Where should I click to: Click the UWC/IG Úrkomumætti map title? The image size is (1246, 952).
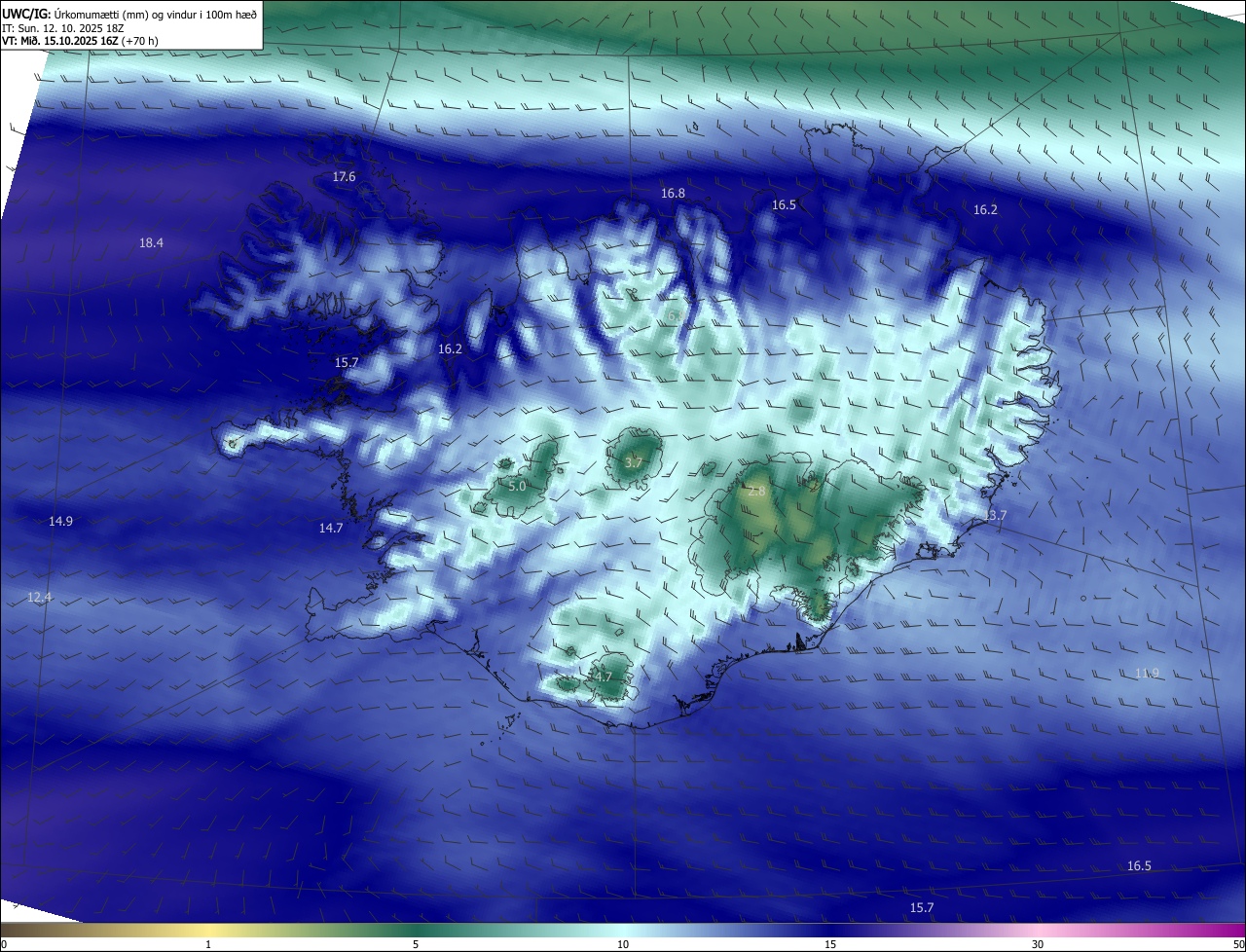[129, 14]
